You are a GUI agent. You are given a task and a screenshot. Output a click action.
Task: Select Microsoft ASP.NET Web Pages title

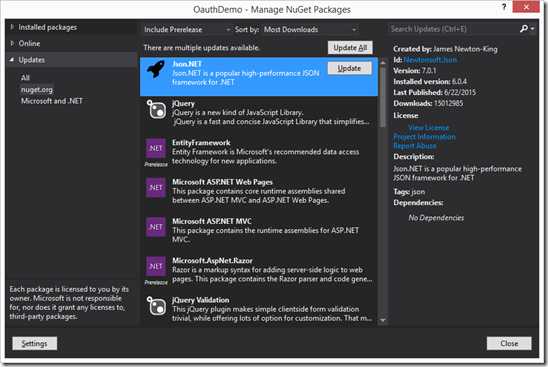222,182
